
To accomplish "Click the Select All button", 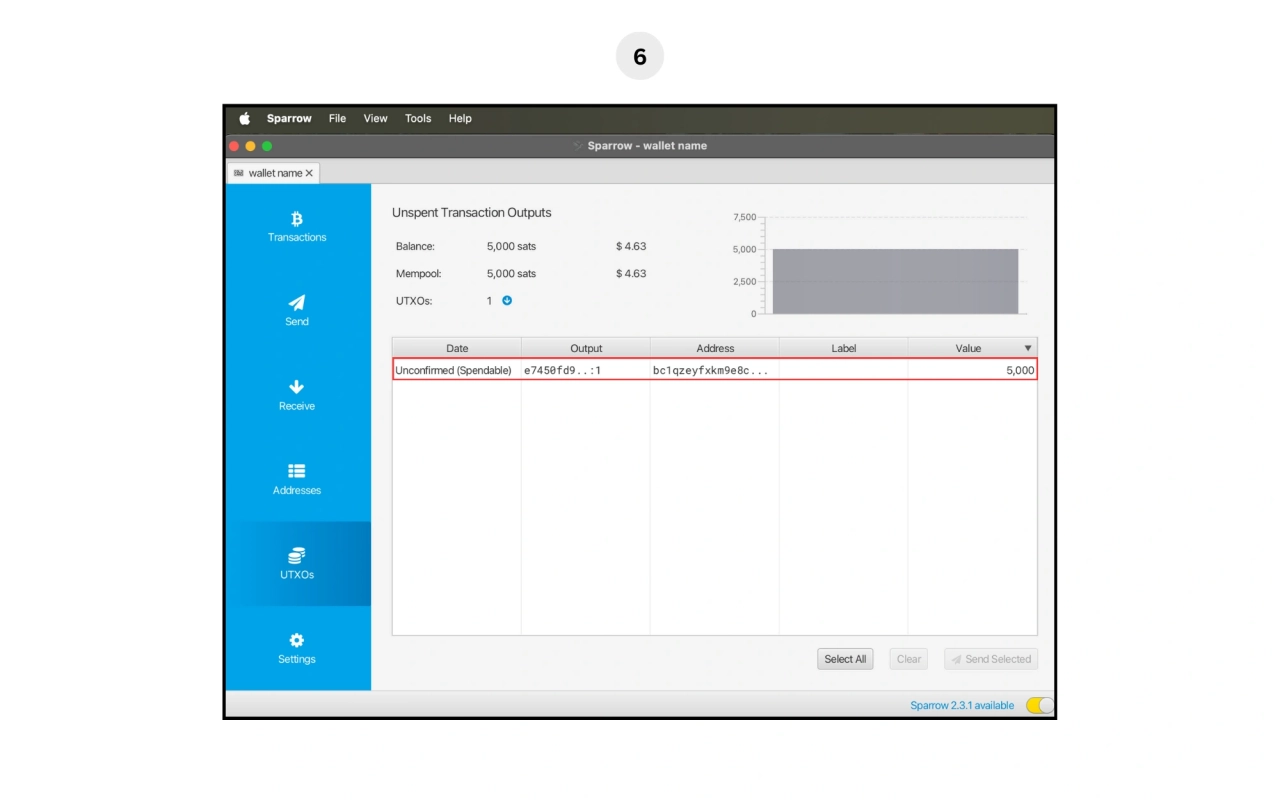I will click(x=845, y=659).
